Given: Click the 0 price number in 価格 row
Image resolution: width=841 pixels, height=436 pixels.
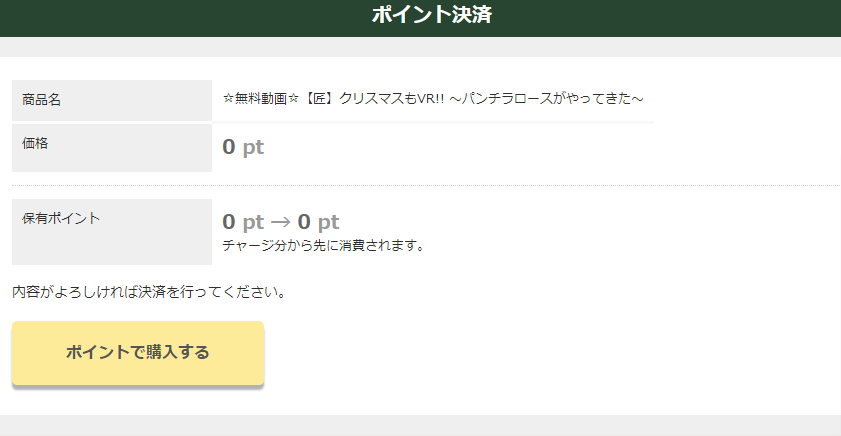Looking at the screenshot, I should point(228,147).
